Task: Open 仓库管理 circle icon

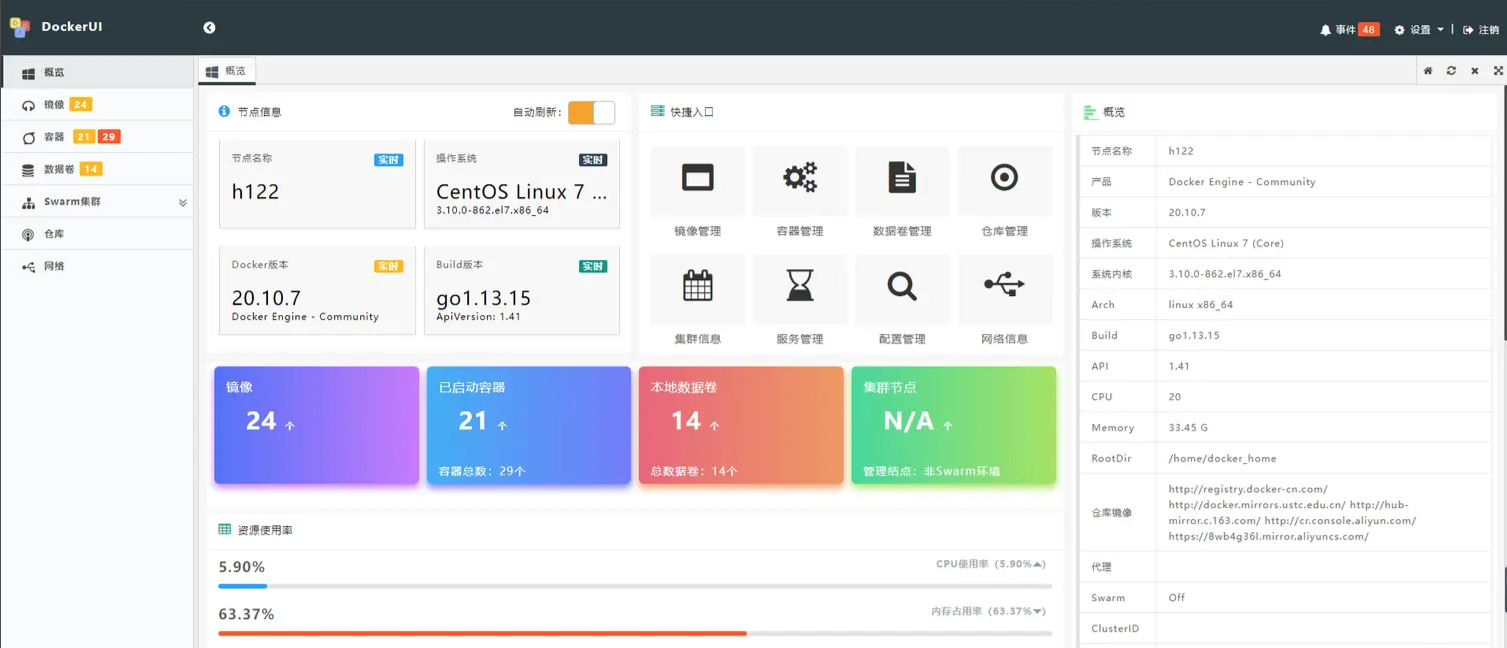Action: [x=1004, y=179]
